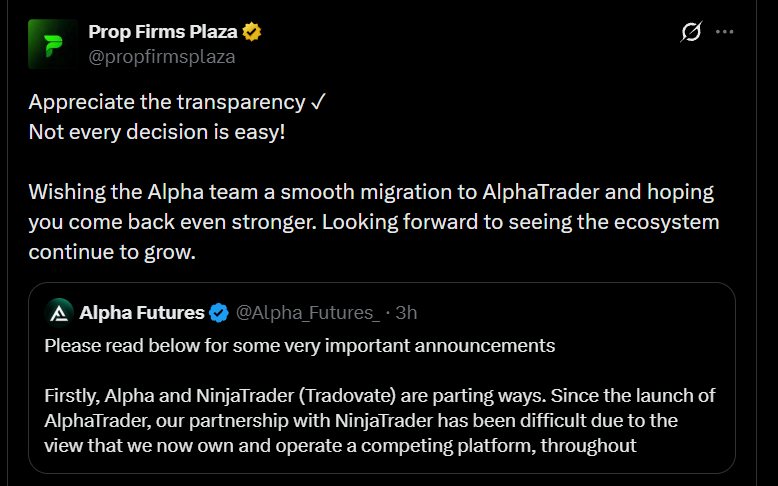Open the Alpha Futures logo avatar
The width and height of the screenshot is (778, 486).
59,313
